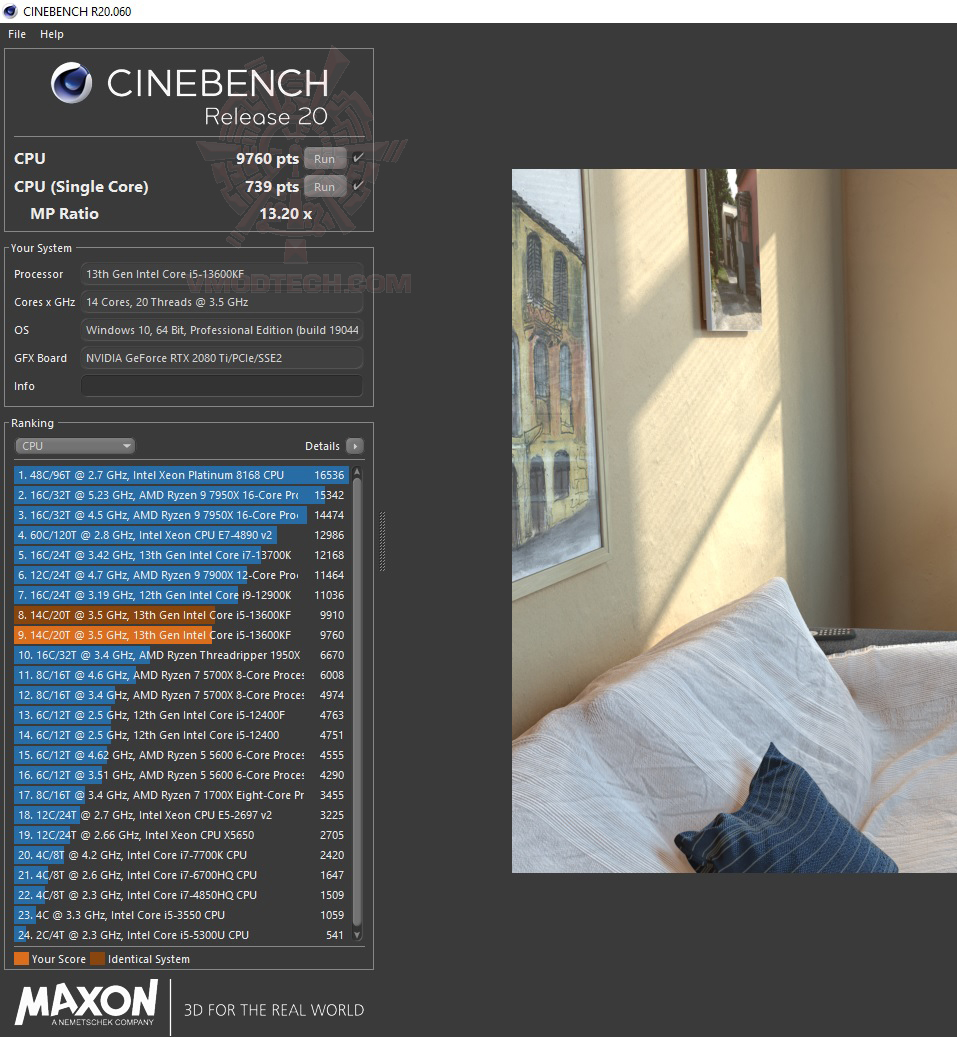Click the 9760 pts CPU score
The width and height of the screenshot is (957, 1037).
267,159
